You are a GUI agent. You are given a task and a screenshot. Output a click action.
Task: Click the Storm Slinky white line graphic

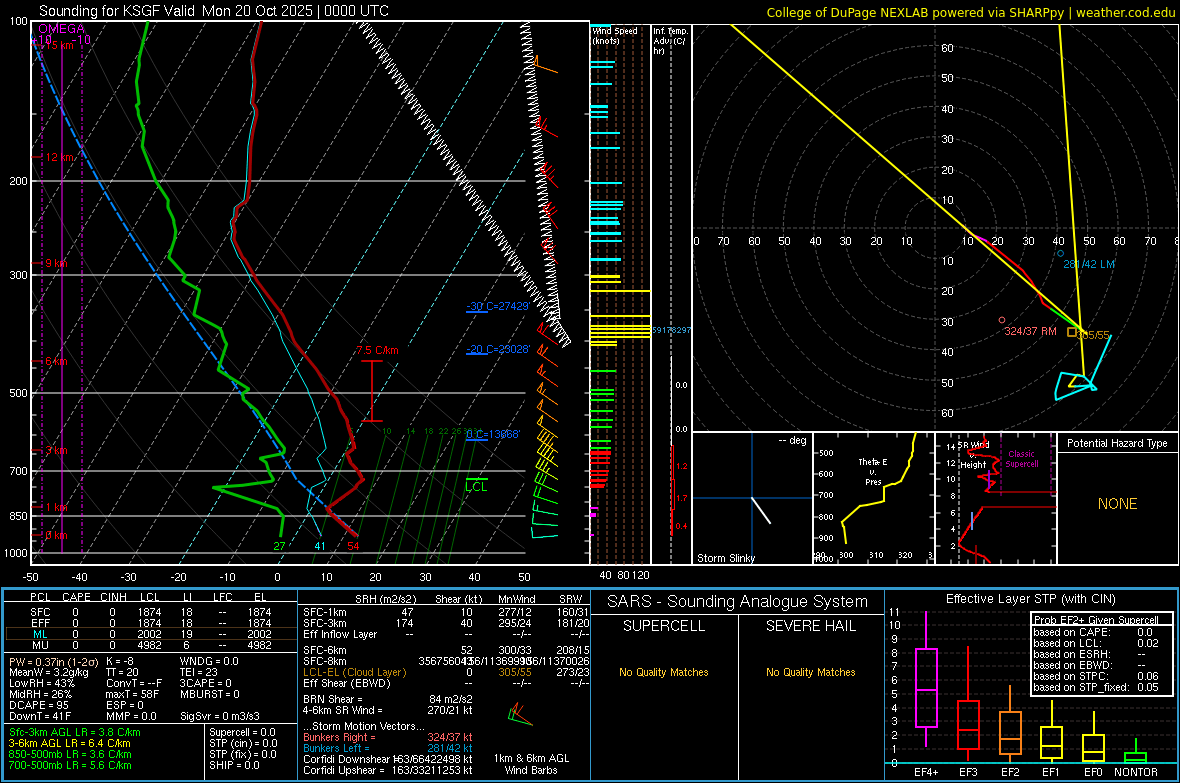point(762,510)
